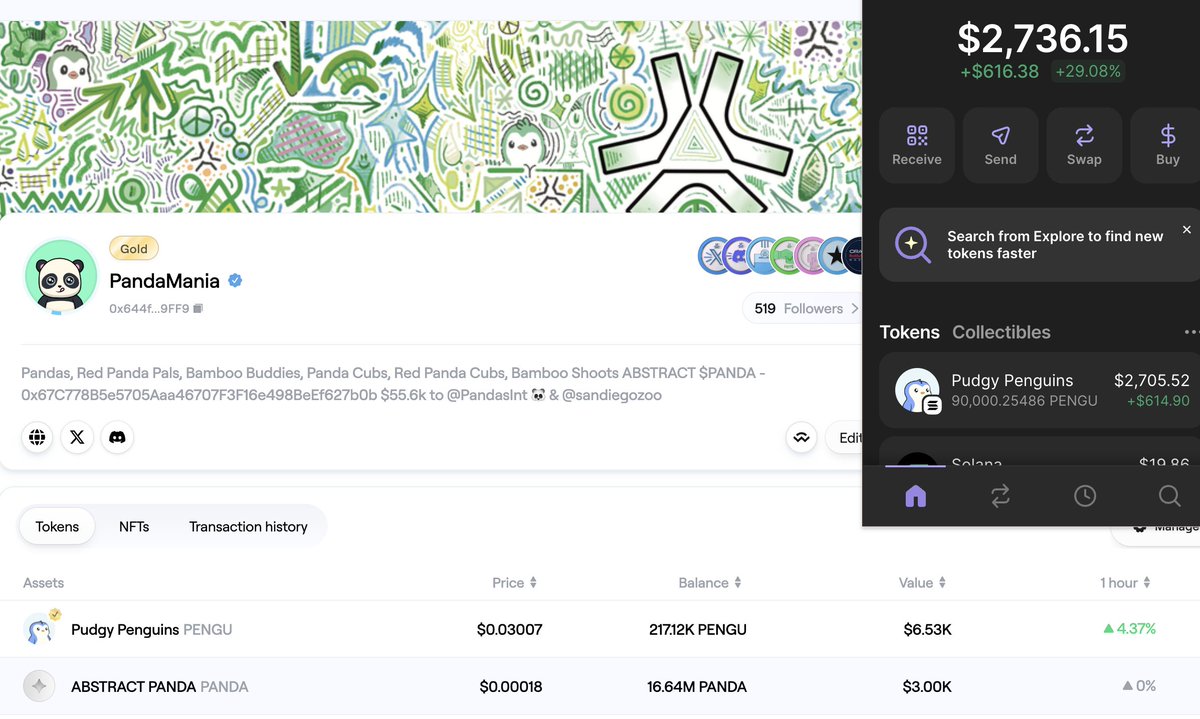Open wallet search magnifier tab
This screenshot has width=1200, height=719.
click(1169, 496)
